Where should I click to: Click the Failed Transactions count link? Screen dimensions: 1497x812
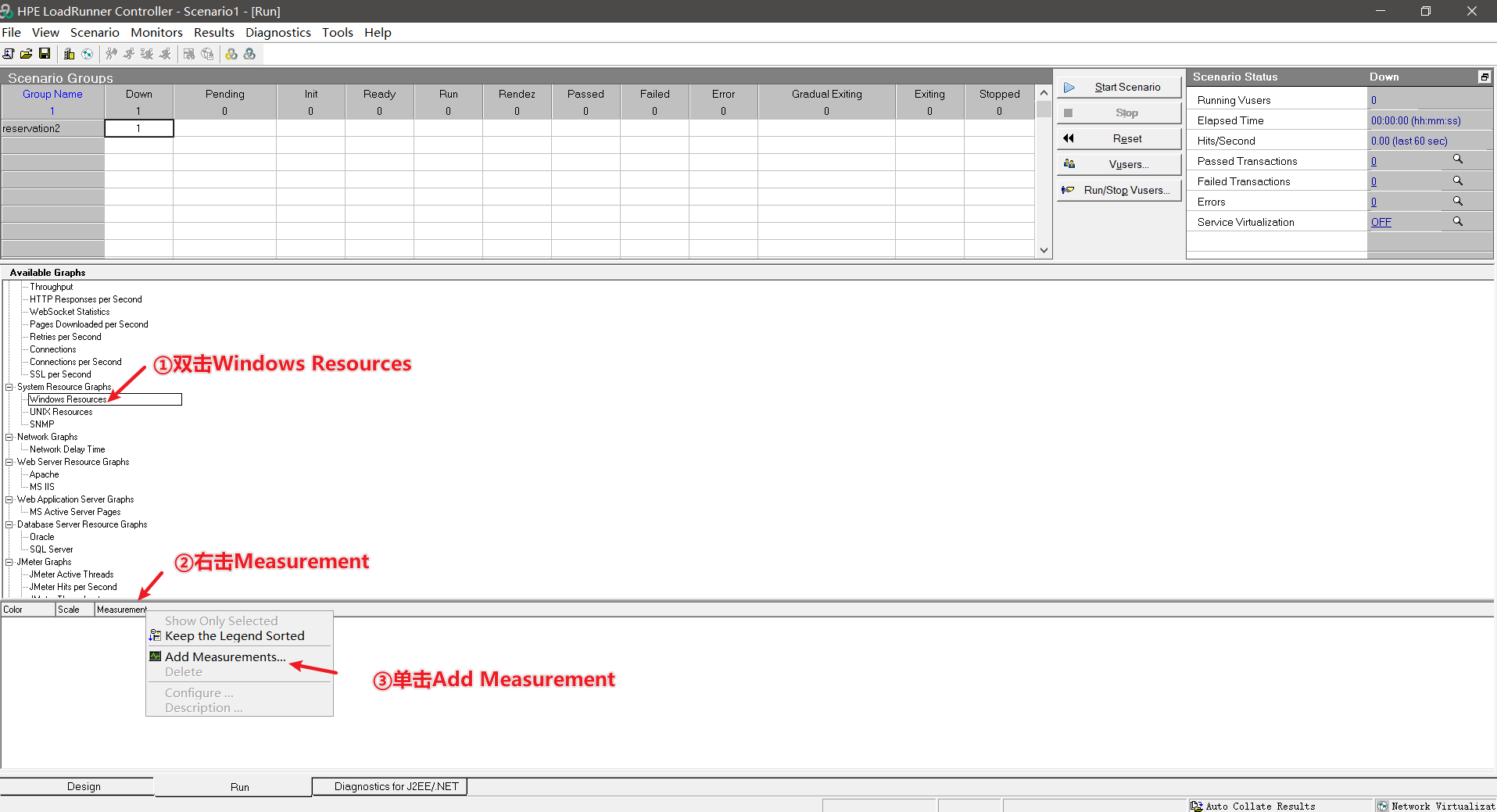(1373, 181)
